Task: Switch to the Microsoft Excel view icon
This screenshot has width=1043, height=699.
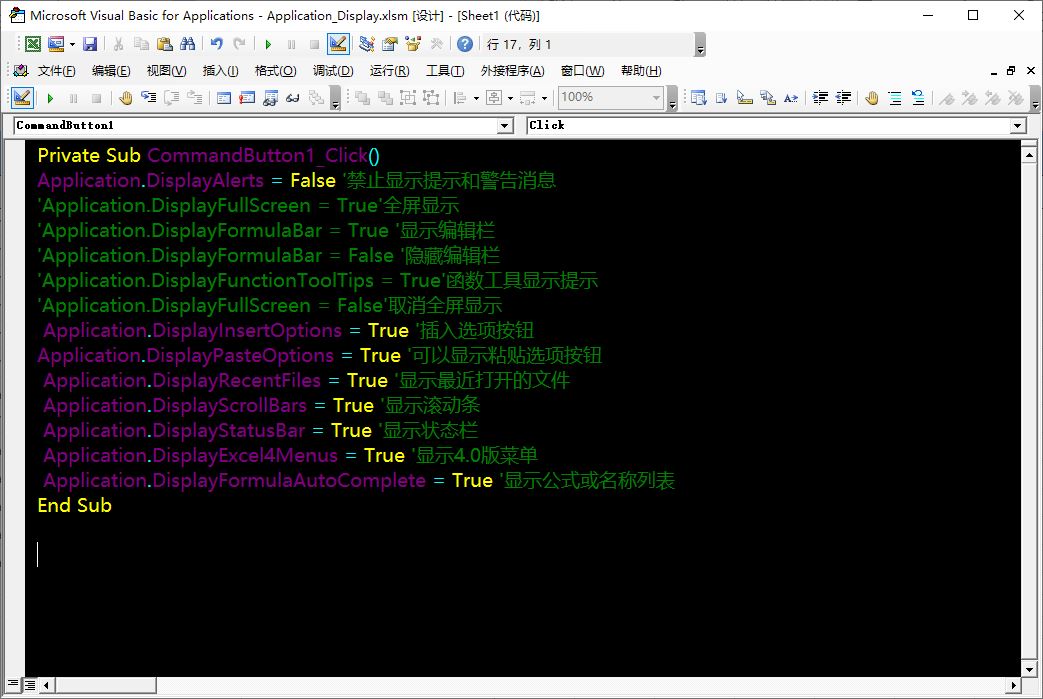Action: point(33,45)
